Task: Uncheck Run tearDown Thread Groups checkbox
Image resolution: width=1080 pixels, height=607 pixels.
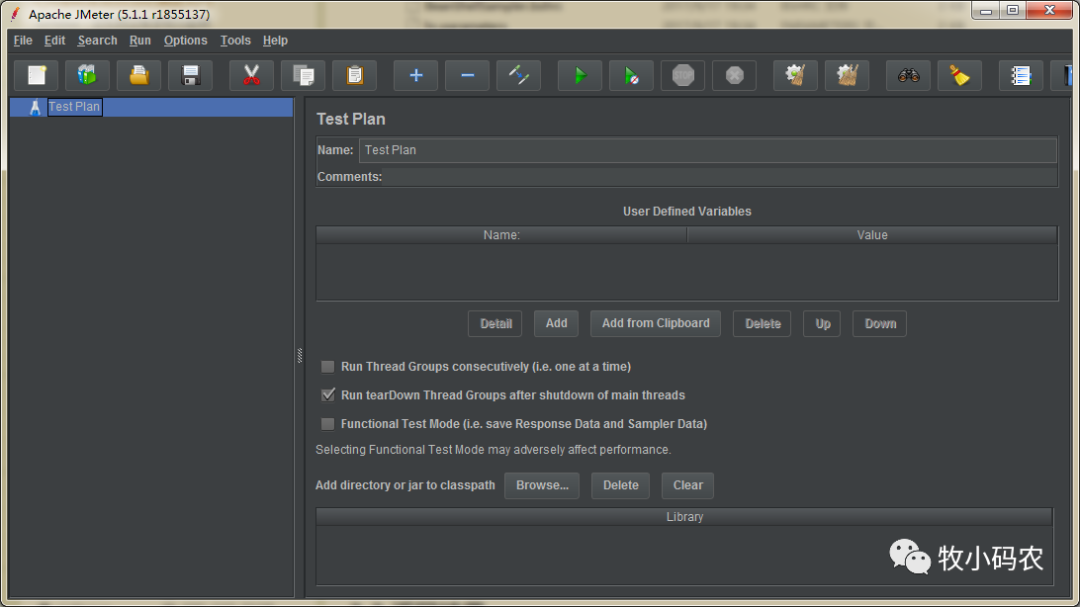Action: click(x=328, y=395)
